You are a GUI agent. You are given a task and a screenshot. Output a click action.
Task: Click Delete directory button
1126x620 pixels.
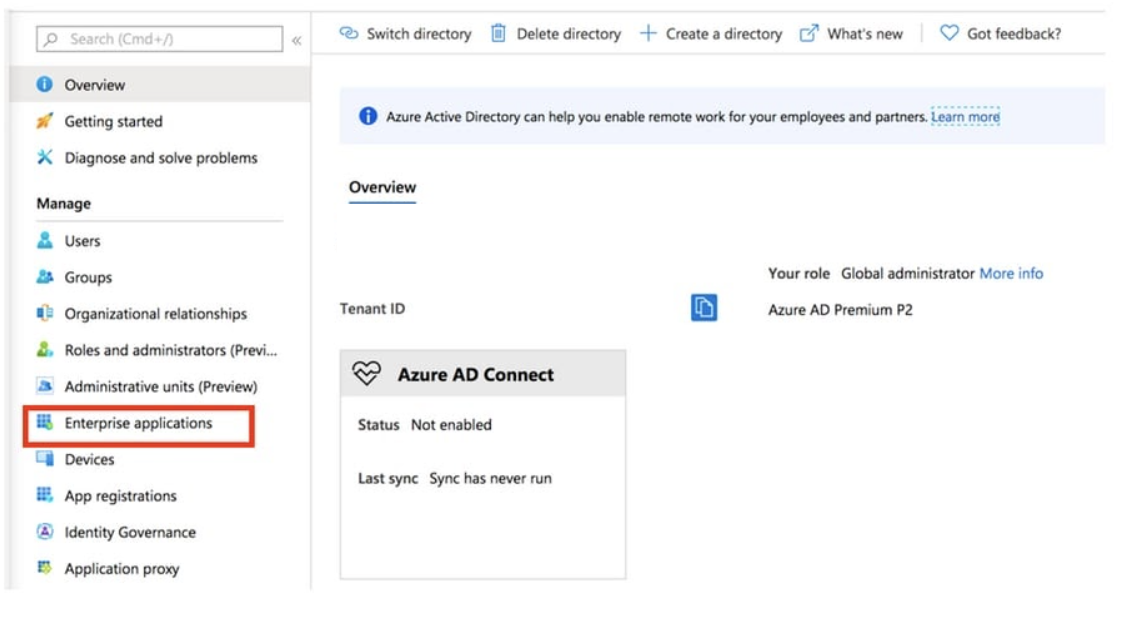pos(556,34)
